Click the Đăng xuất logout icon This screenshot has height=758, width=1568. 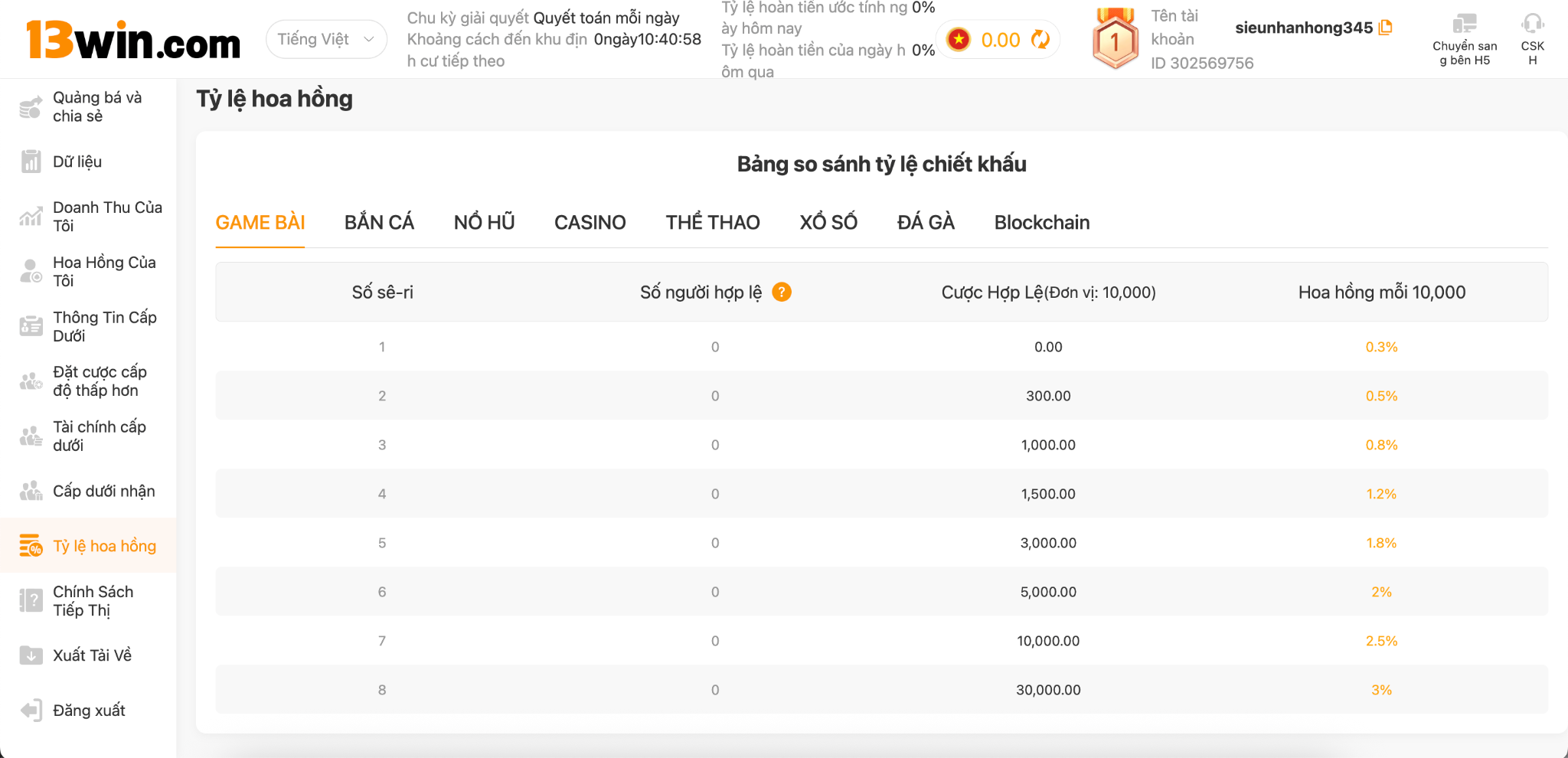(31, 711)
